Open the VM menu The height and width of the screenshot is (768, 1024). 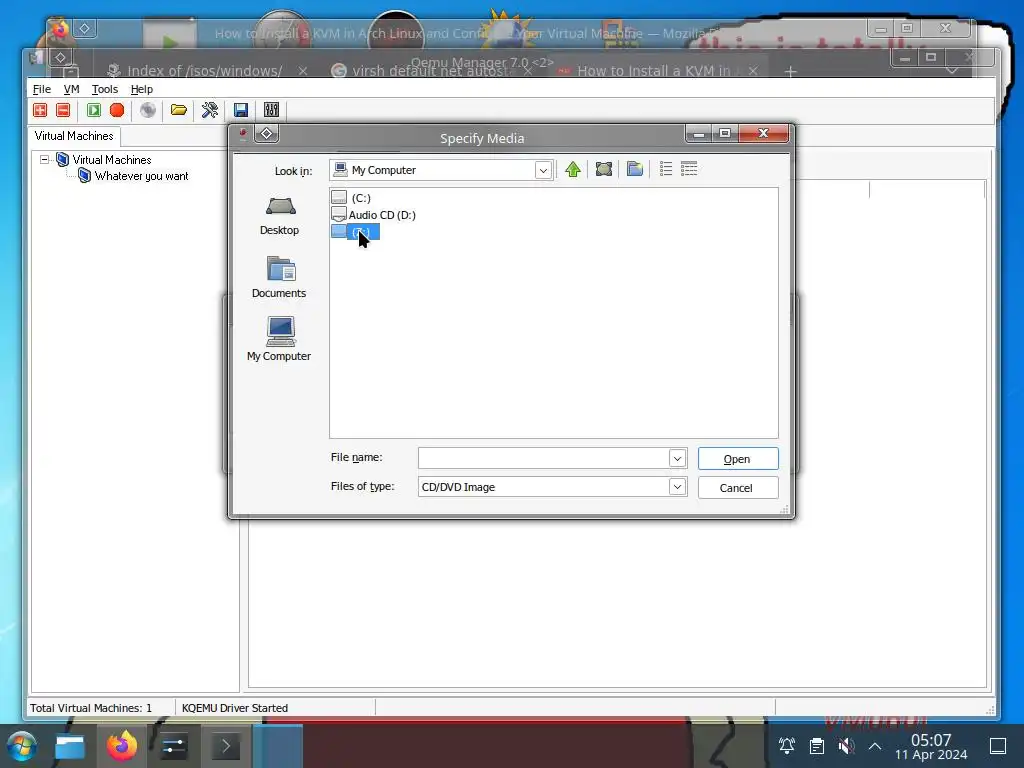(x=71, y=89)
